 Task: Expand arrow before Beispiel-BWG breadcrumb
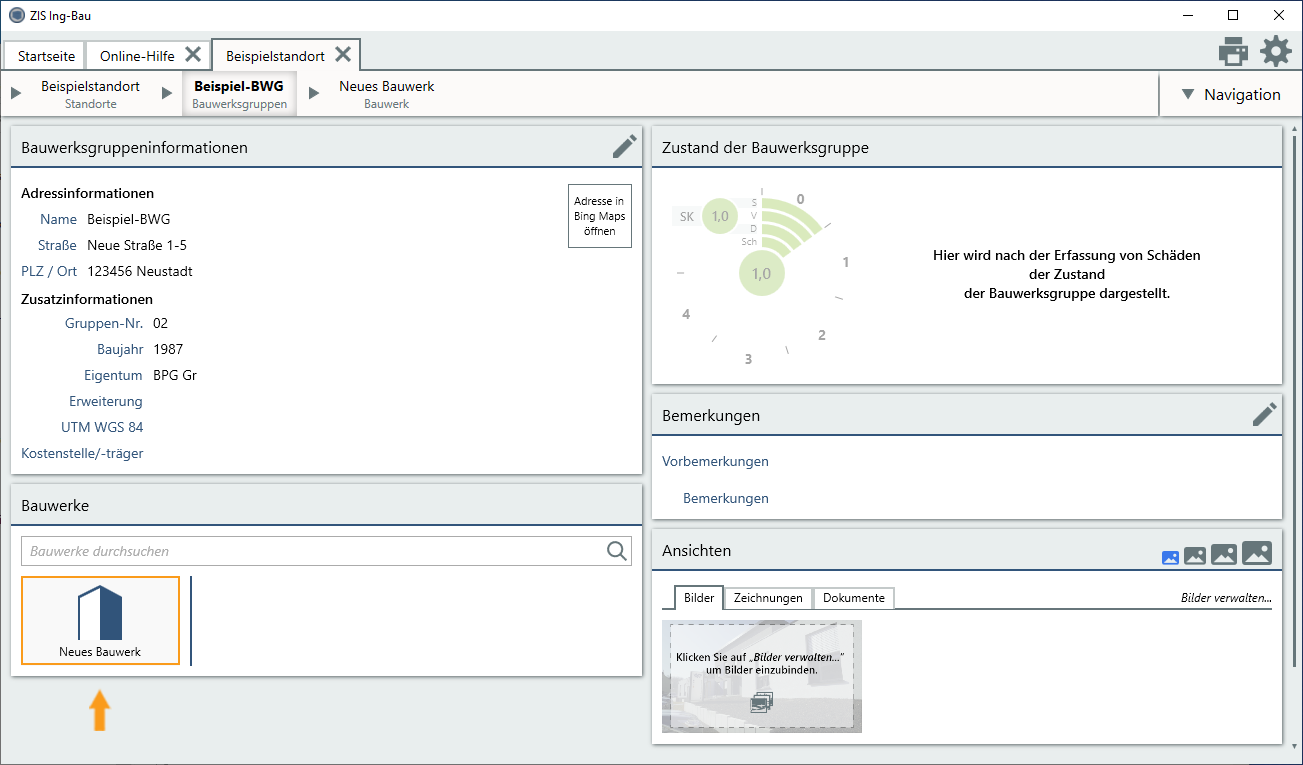(167, 94)
